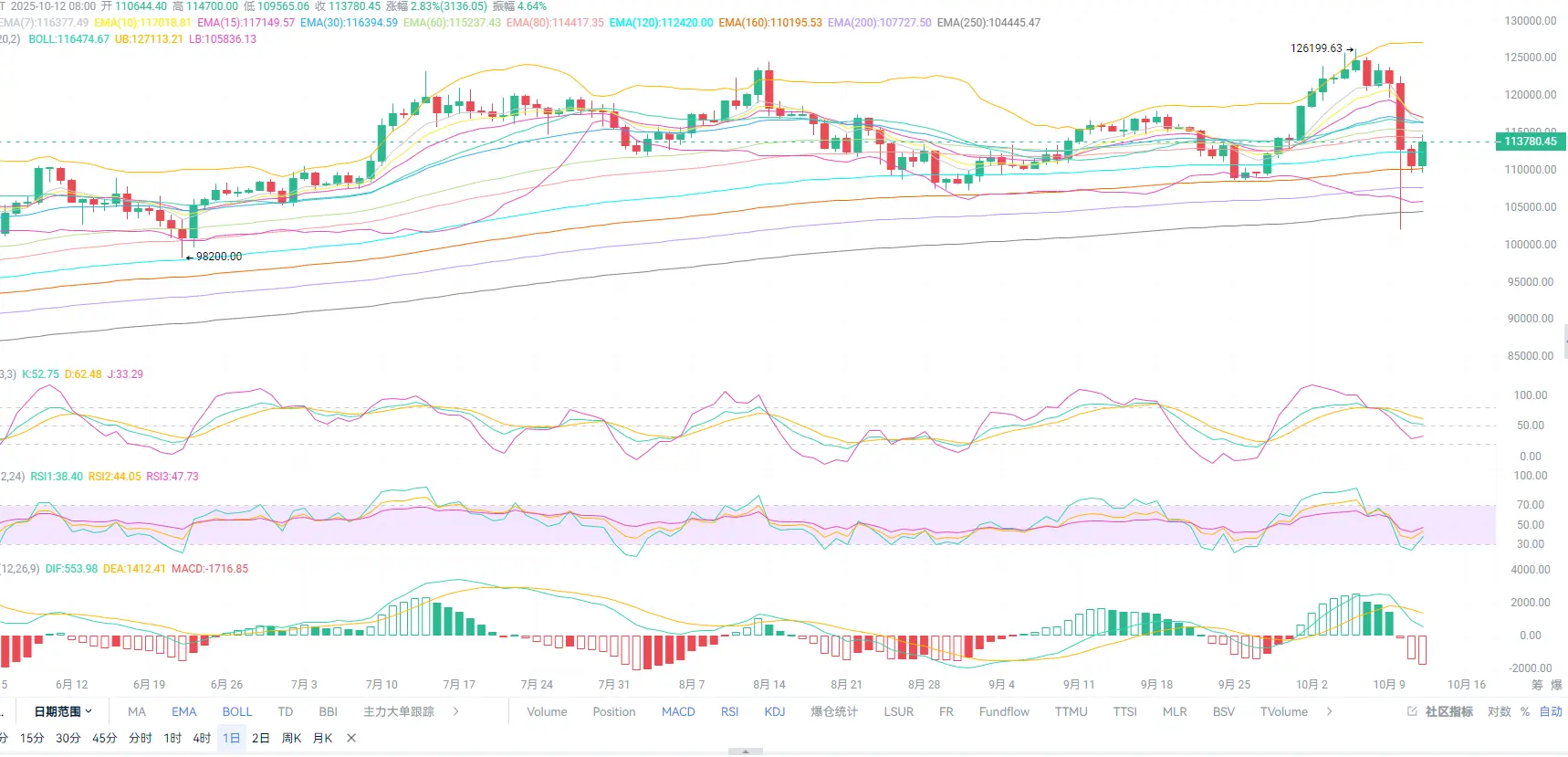Open the 日期范围 date range dropdown
This screenshot has height=757, width=1568.
click(63, 711)
